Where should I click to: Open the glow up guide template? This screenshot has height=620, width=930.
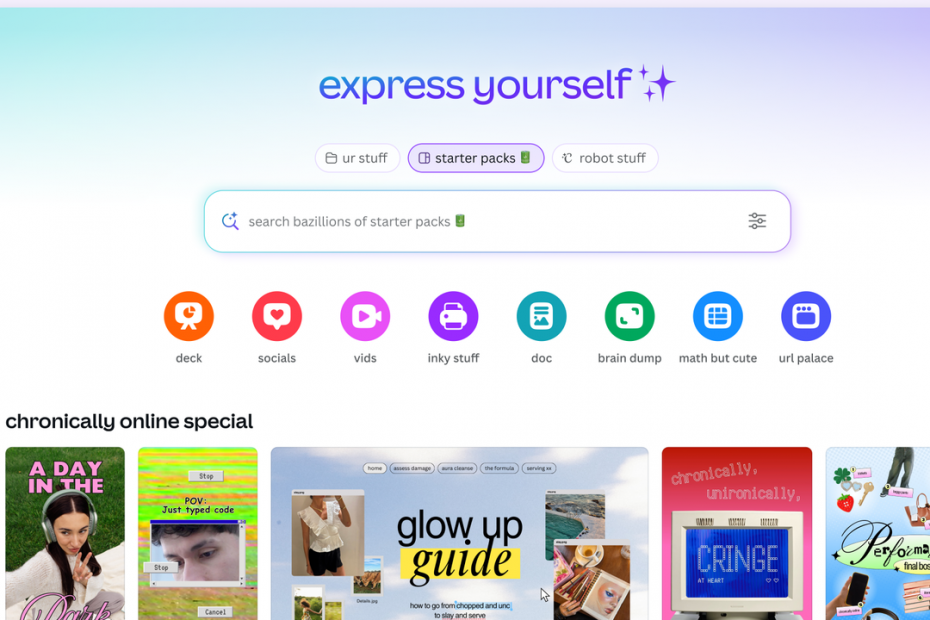(x=460, y=534)
